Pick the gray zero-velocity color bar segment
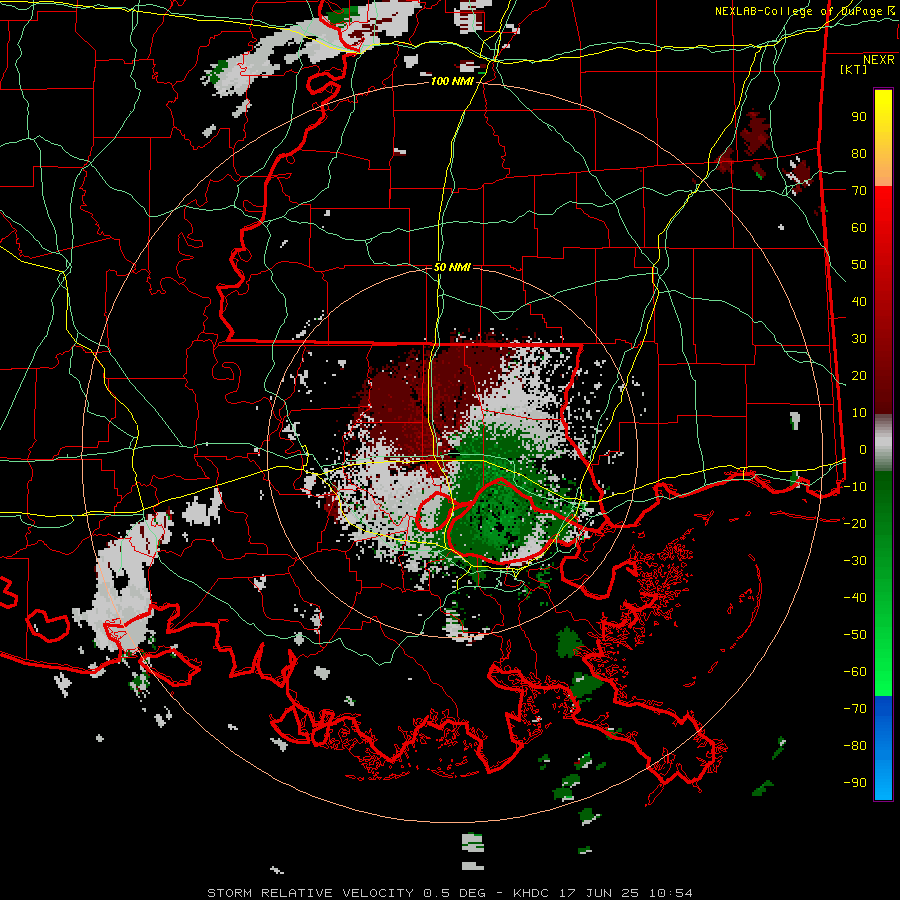 pyautogui.click(x=883, y=443)
